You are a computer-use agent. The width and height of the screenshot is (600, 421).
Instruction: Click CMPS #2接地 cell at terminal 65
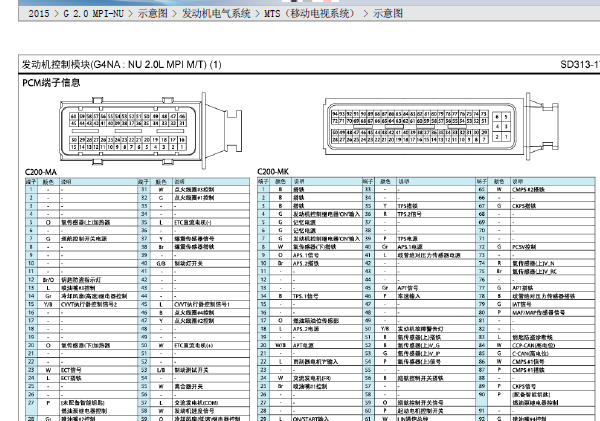(529, 189)
